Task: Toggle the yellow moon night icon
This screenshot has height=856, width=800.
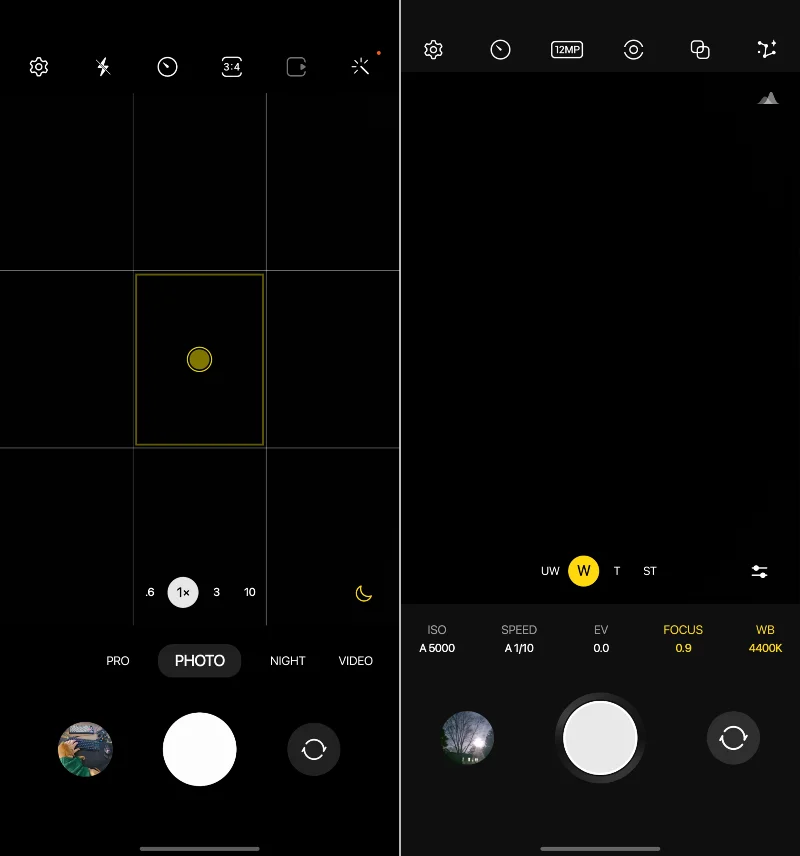Action: click(364, 594)
